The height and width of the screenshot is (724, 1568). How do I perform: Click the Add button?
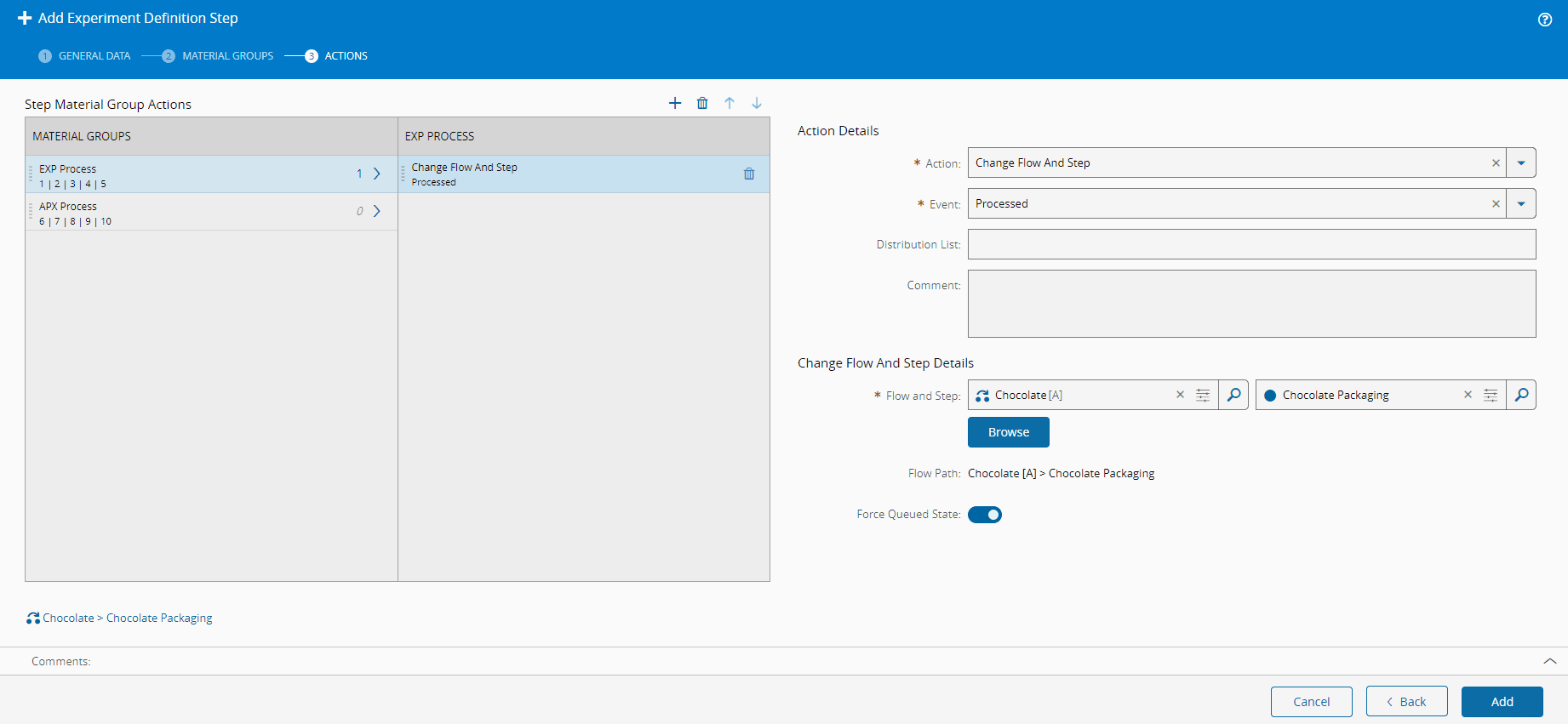tap(1502, 702)
